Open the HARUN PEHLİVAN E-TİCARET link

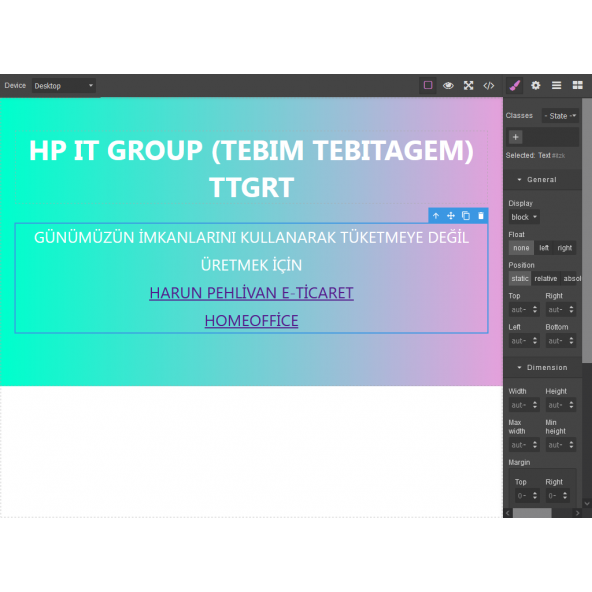pyautogui.click(x=251, y=293)
